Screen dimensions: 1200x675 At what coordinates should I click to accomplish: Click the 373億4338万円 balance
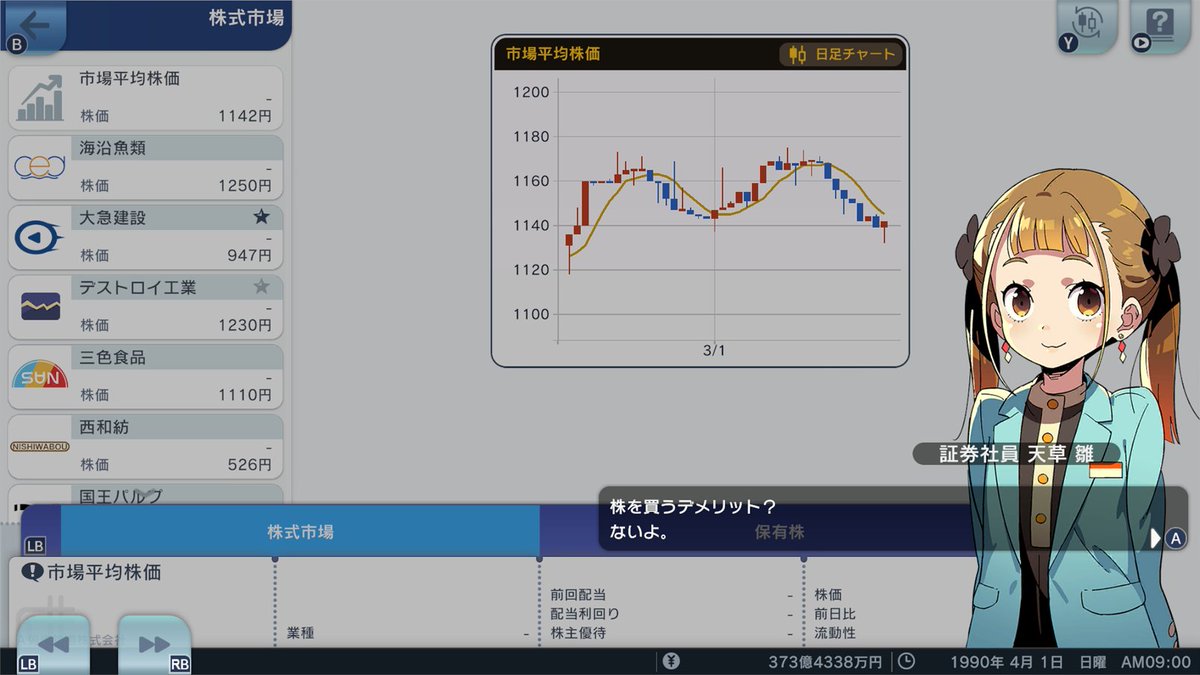(825, 661)
